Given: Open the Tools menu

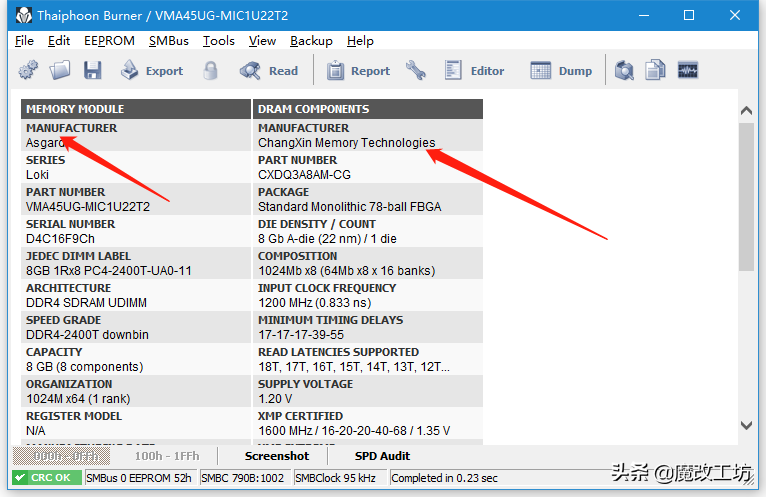Looking at the screenshot, I should tap(218, 41).
